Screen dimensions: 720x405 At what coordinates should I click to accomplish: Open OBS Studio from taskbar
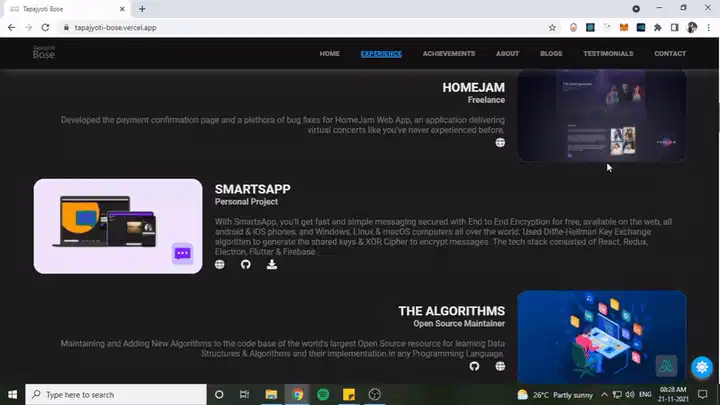point(375,394)
